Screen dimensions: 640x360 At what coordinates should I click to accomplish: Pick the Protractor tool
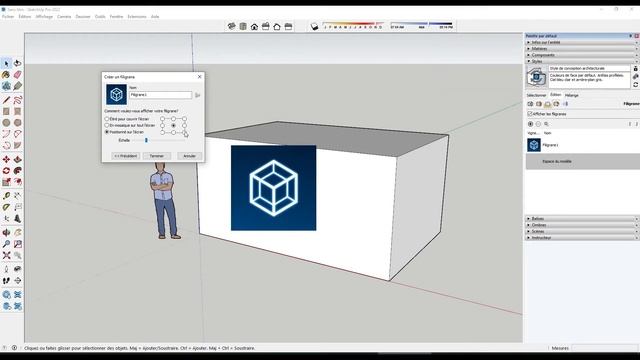pos(6,207)
